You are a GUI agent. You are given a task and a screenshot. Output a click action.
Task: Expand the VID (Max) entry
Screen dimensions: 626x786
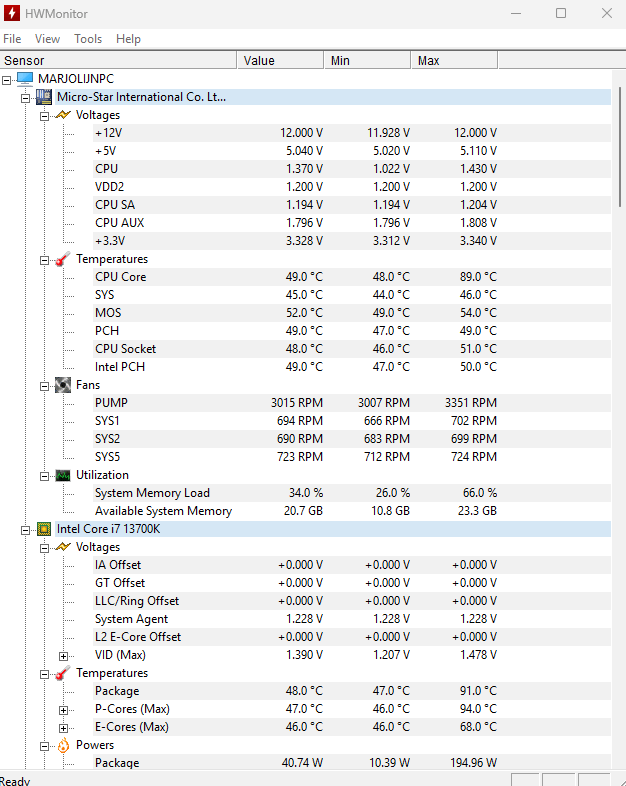tap(63, 656)
